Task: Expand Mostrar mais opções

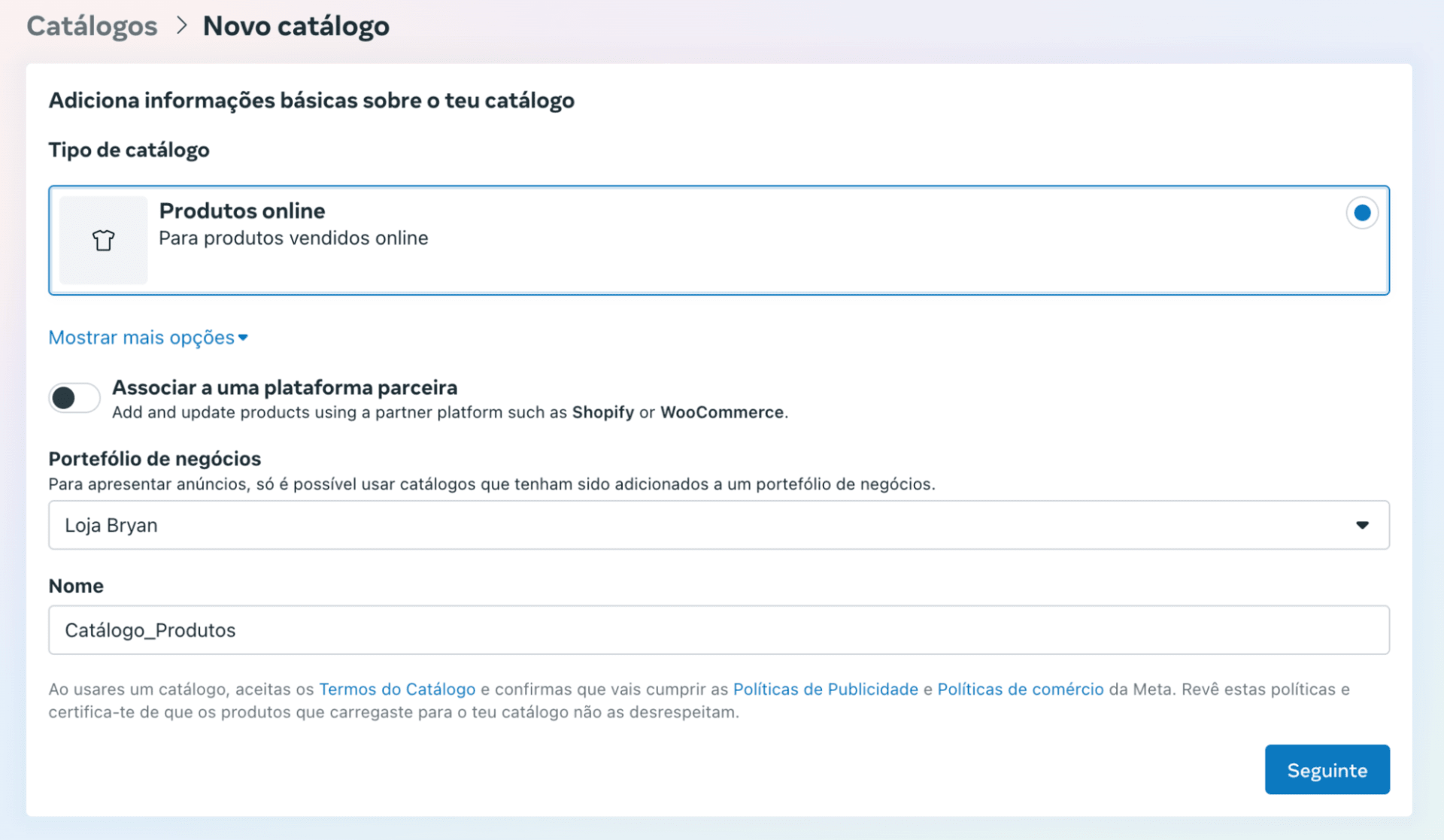Action: point(141,338)
